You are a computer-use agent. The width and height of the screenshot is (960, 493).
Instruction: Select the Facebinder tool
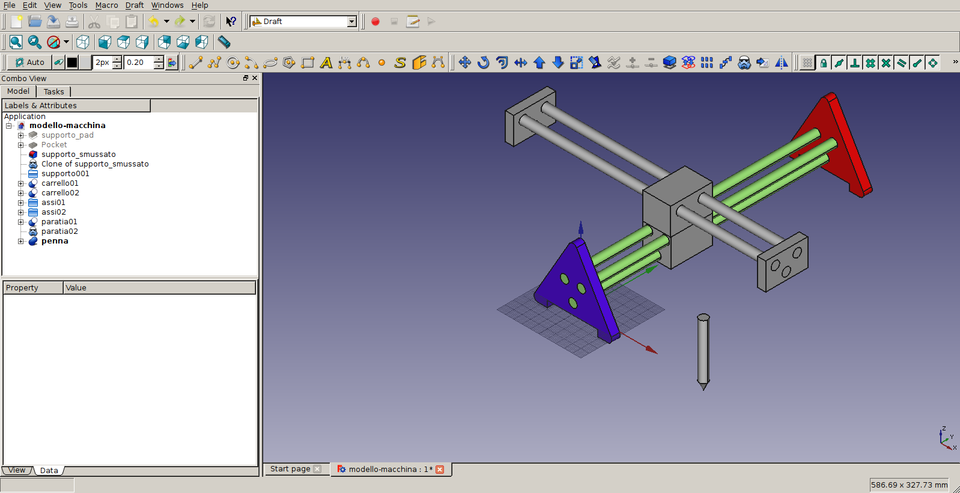(x=419, y=62)
